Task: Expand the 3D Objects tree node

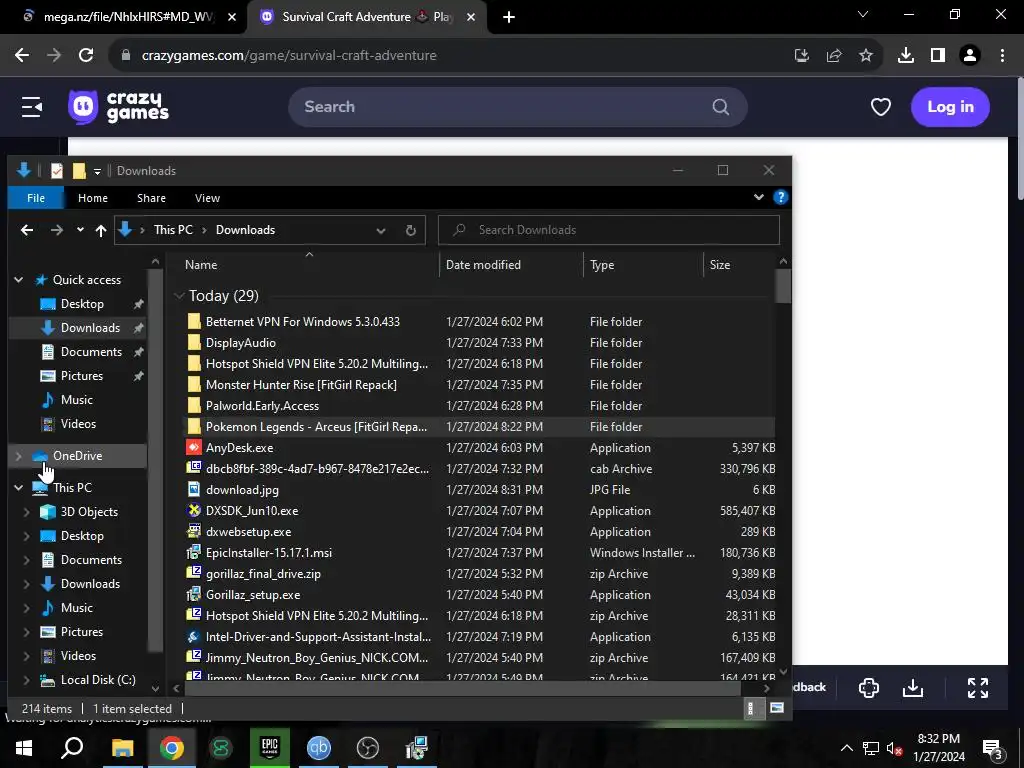Action: point(27,512)
